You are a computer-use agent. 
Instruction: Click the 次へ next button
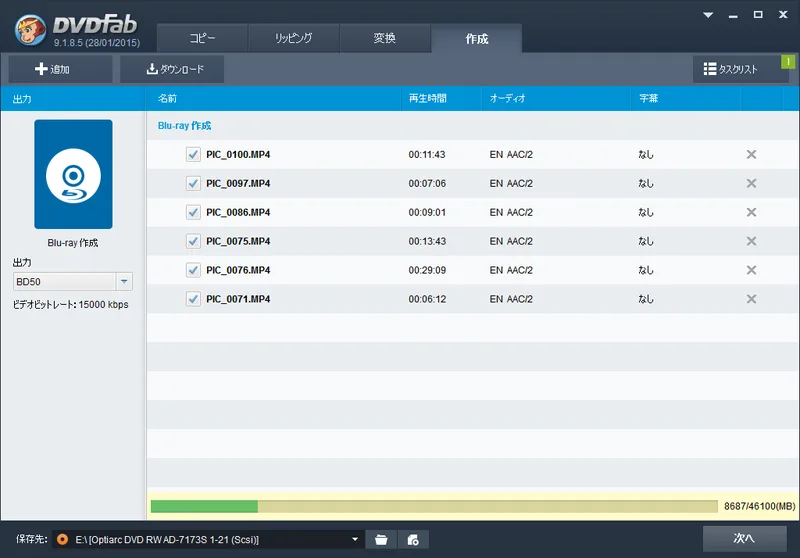pyautogui.click(x=744, y=539)
